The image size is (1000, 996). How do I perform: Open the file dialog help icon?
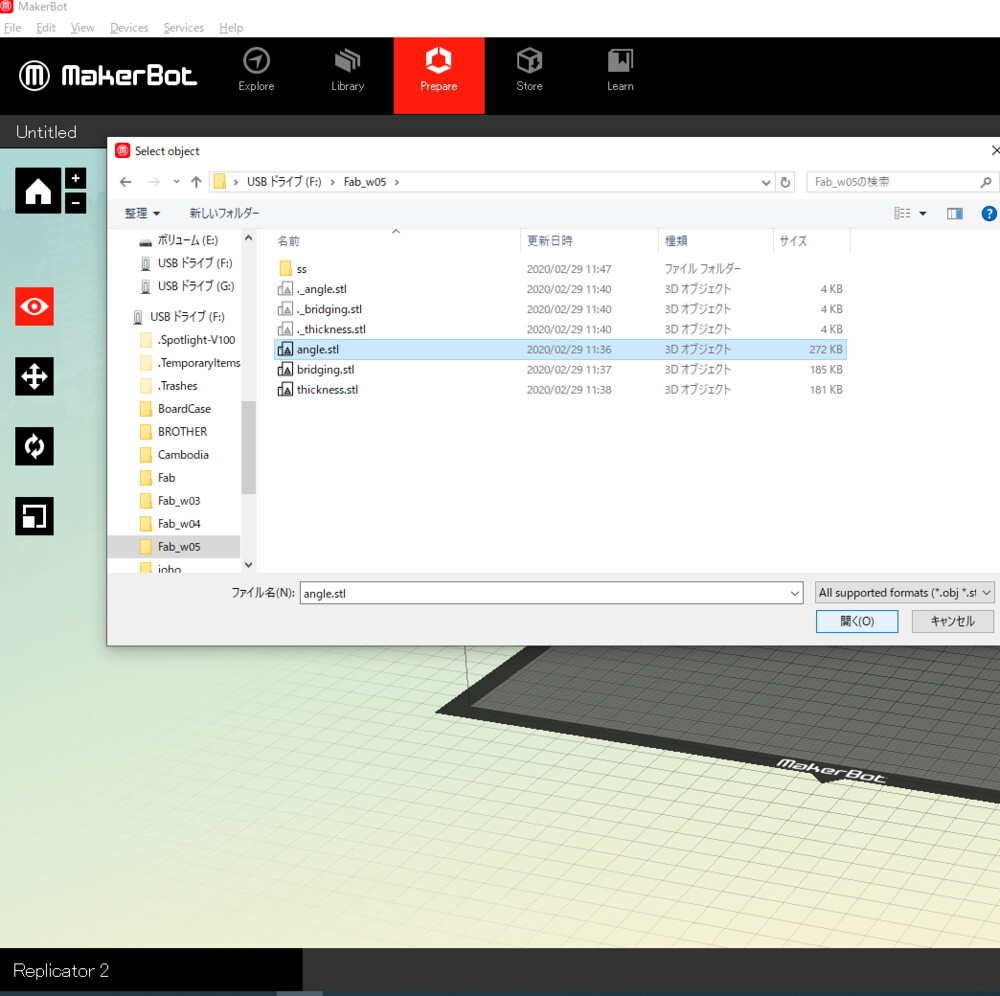coord(989,214)
